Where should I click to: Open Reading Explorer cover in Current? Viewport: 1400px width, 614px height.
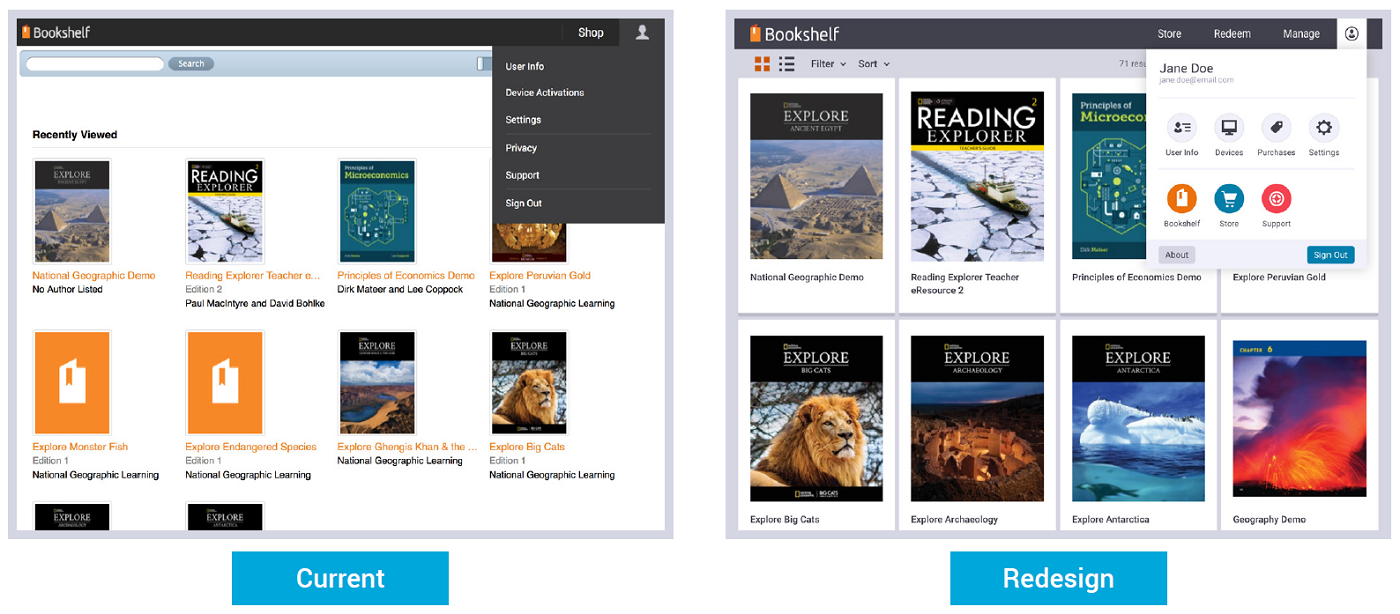[x=225, y=212]
